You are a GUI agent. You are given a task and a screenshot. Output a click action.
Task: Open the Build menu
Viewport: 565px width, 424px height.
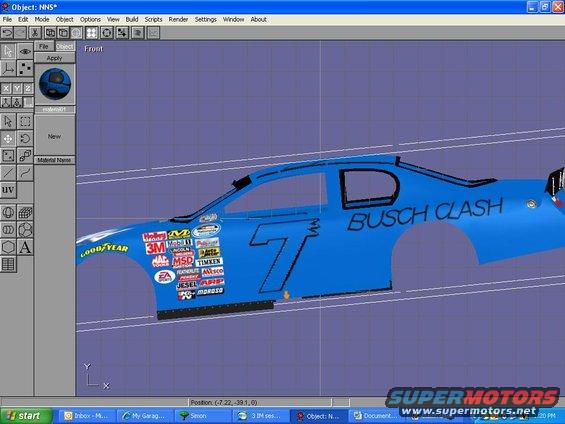point(132,19)
